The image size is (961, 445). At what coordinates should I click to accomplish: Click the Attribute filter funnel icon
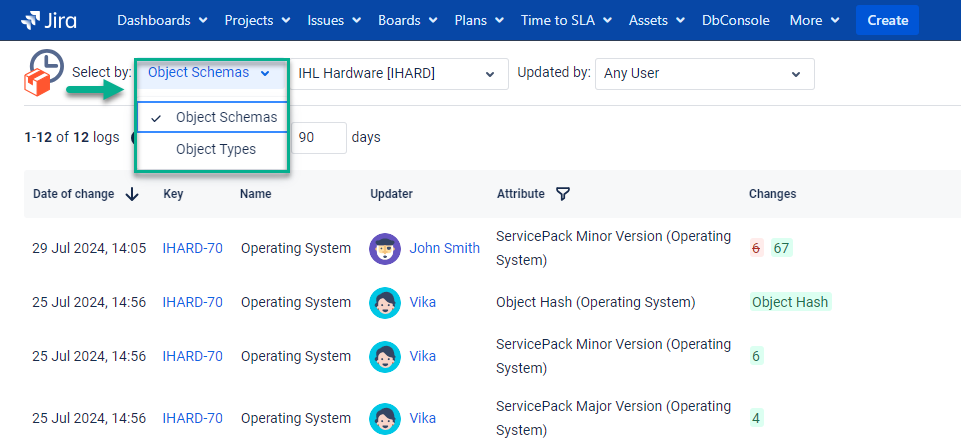(563, 194)
